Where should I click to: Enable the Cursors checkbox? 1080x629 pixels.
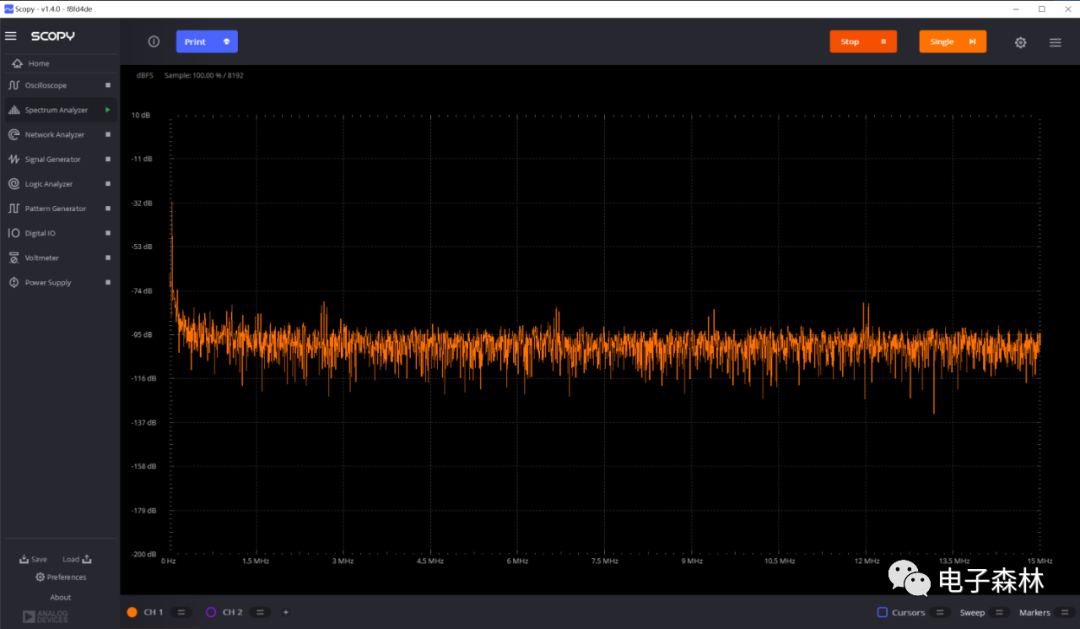882,612
